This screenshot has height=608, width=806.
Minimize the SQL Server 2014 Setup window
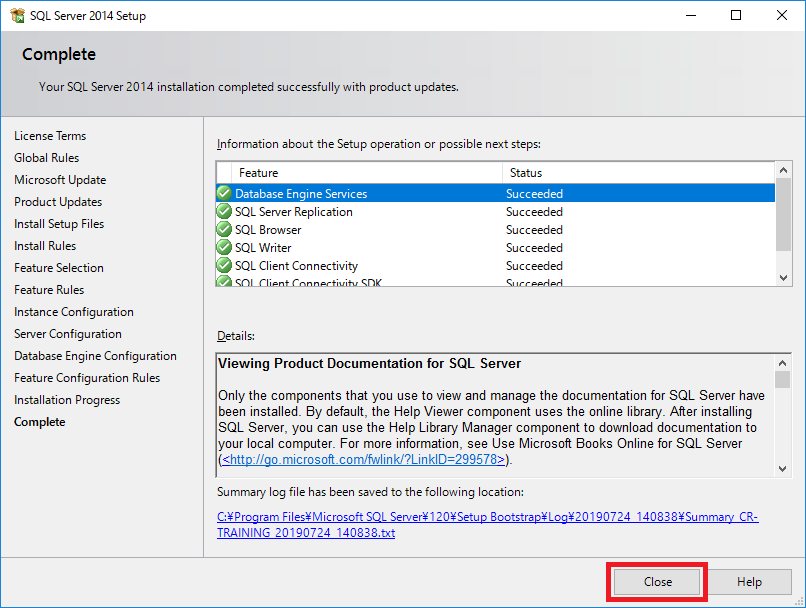(x=691, y=15)
